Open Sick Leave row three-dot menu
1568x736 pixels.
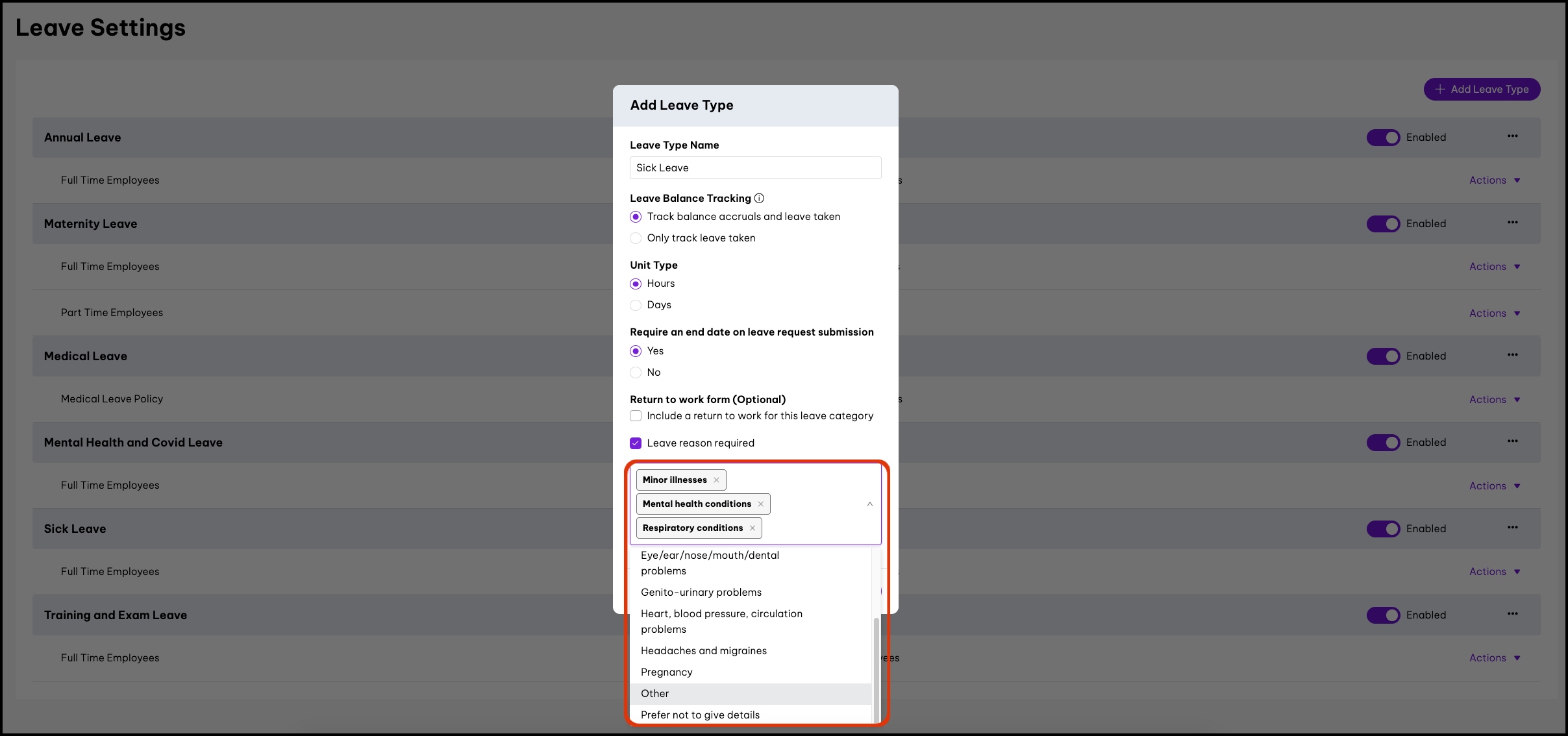coord(1512,528)
